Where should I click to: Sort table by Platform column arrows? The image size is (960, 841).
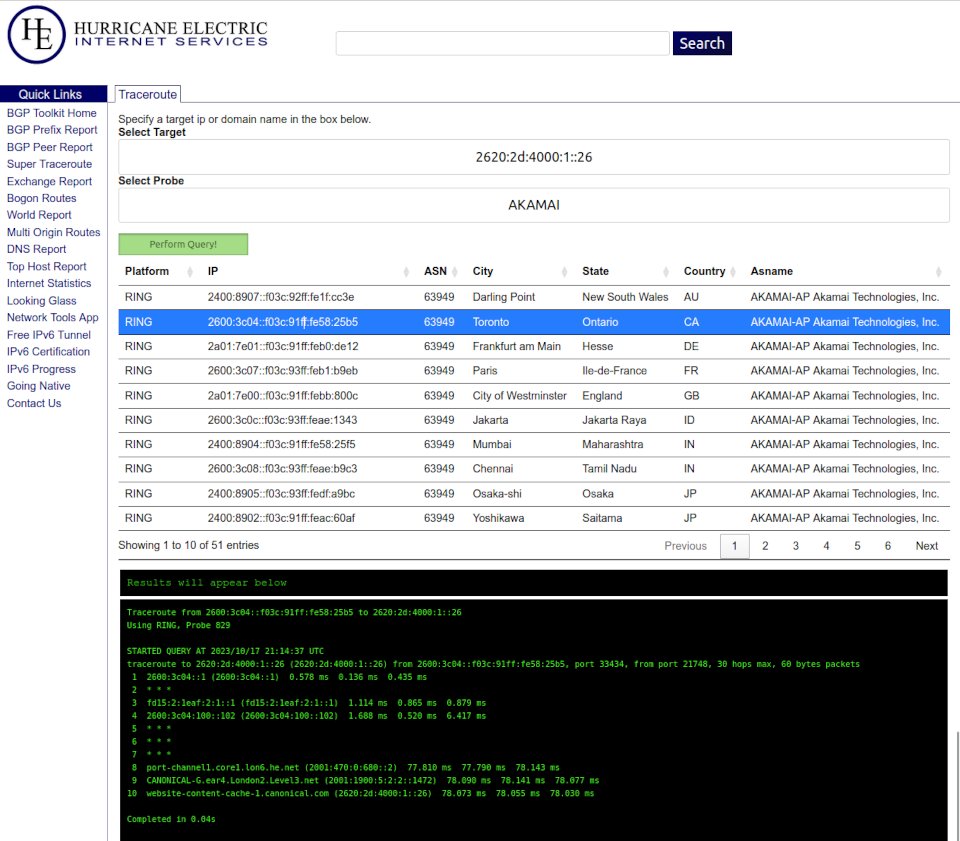click(x=190, y=272)
